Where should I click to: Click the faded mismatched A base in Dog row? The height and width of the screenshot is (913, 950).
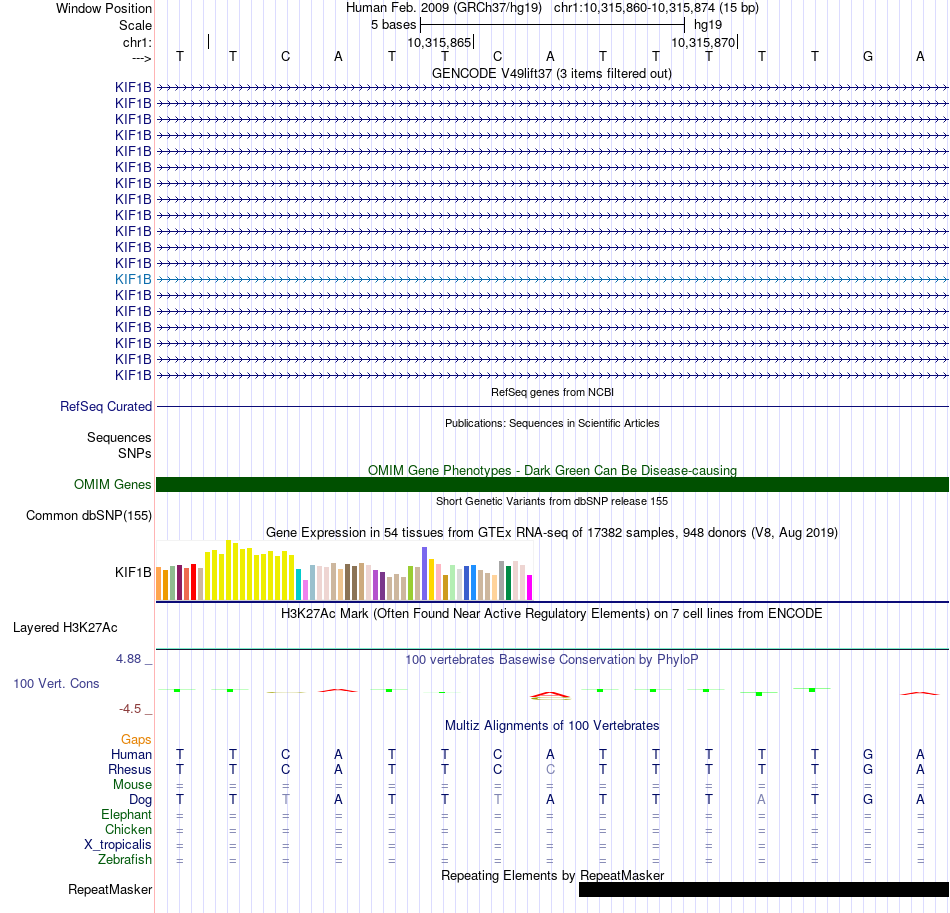[x=762, y=800]
